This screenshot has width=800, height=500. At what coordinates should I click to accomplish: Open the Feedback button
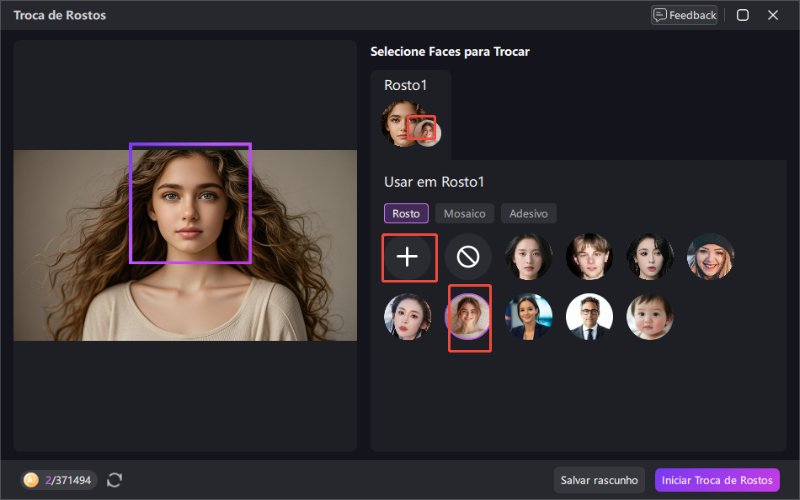point(684,15)
